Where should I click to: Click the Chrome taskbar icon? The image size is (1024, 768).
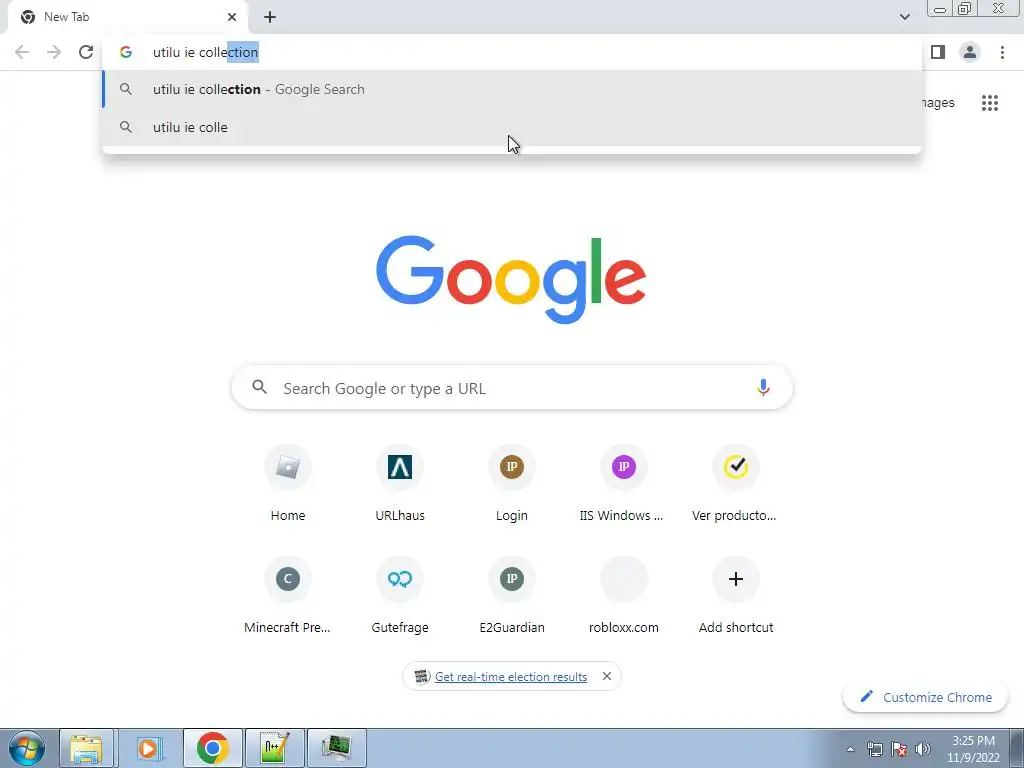[x=212, y=748]
